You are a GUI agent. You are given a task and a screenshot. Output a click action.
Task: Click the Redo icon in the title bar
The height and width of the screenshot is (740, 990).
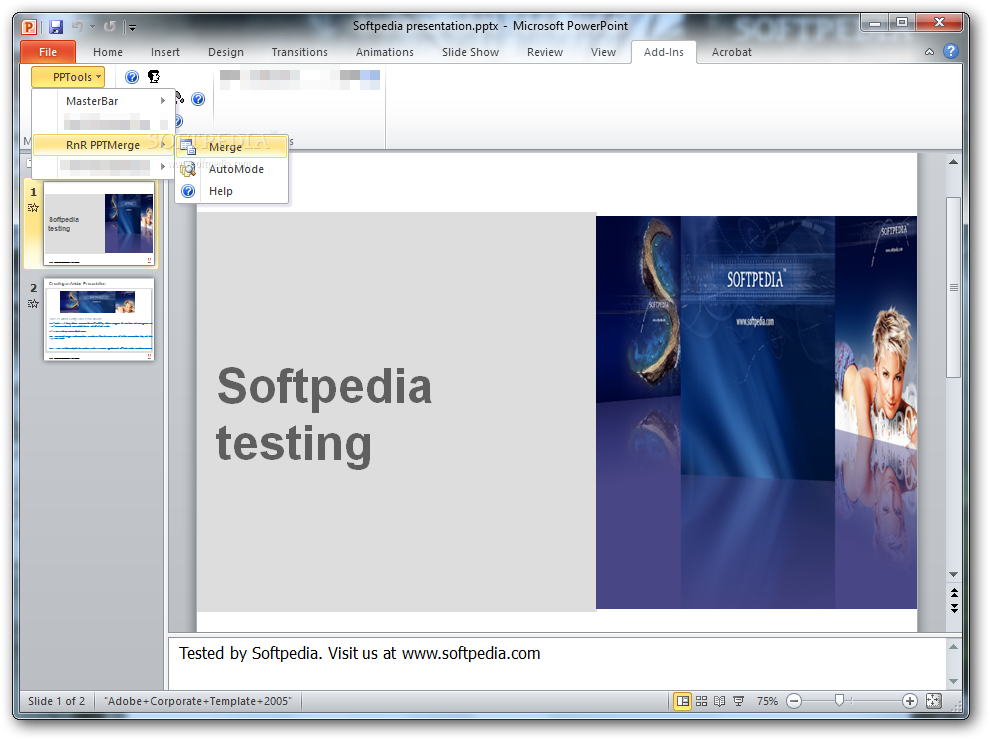[110, 27]
